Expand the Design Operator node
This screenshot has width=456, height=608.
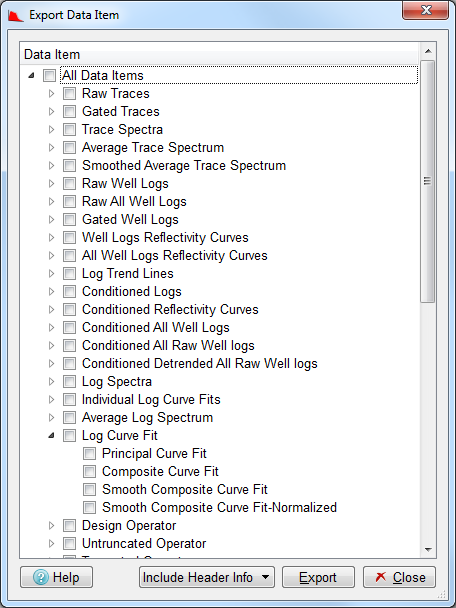pos(51,525)
